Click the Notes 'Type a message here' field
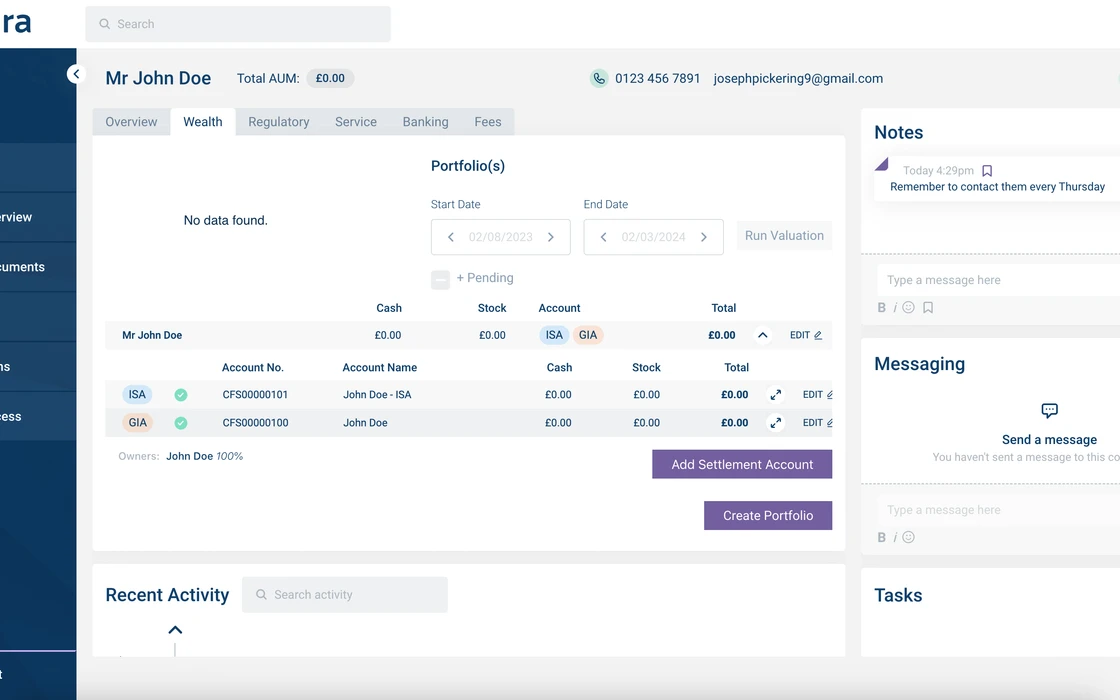This screenshot has width=1120, height=700. point(999,280)
